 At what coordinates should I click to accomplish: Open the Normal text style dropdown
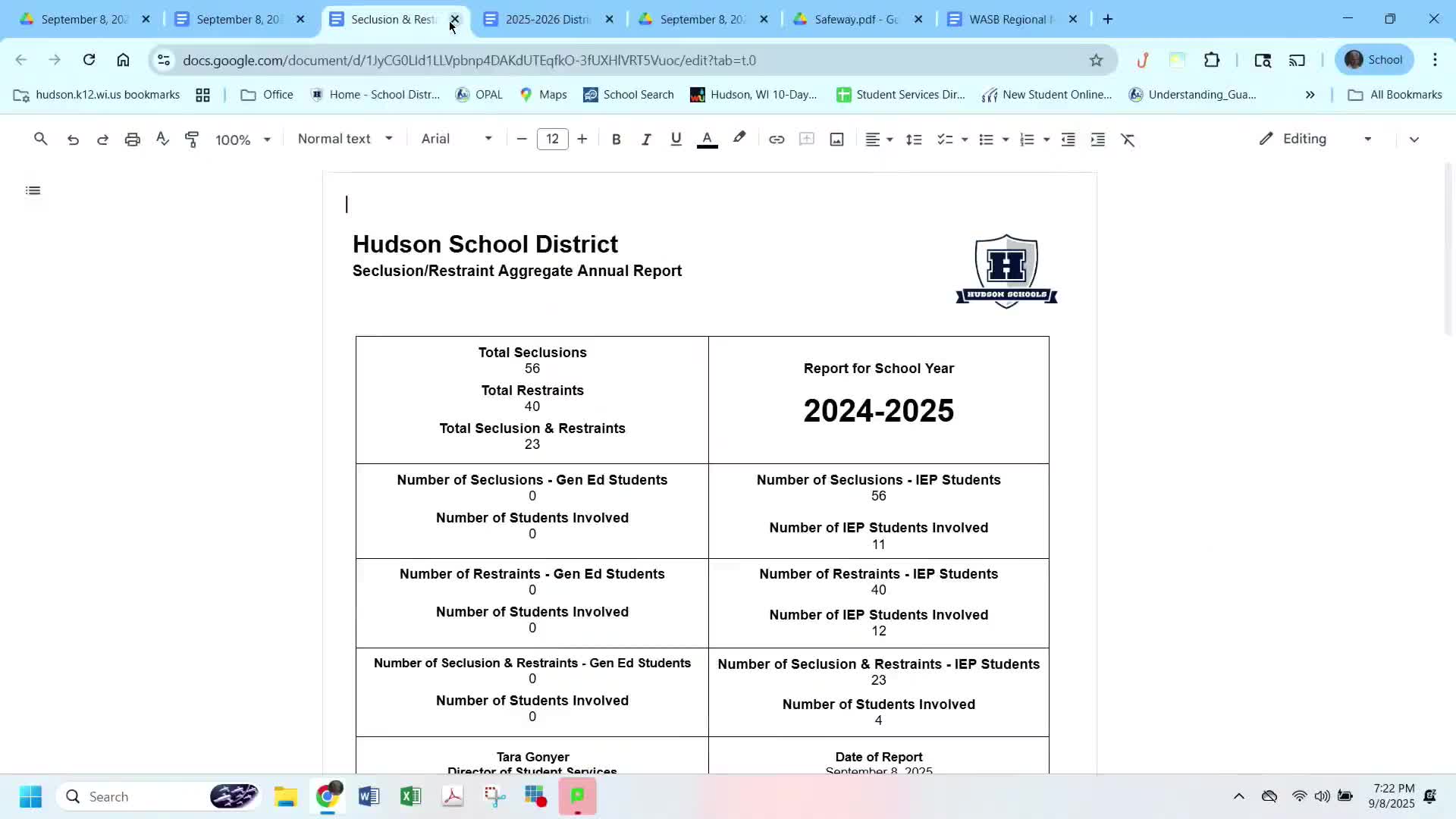345,139
